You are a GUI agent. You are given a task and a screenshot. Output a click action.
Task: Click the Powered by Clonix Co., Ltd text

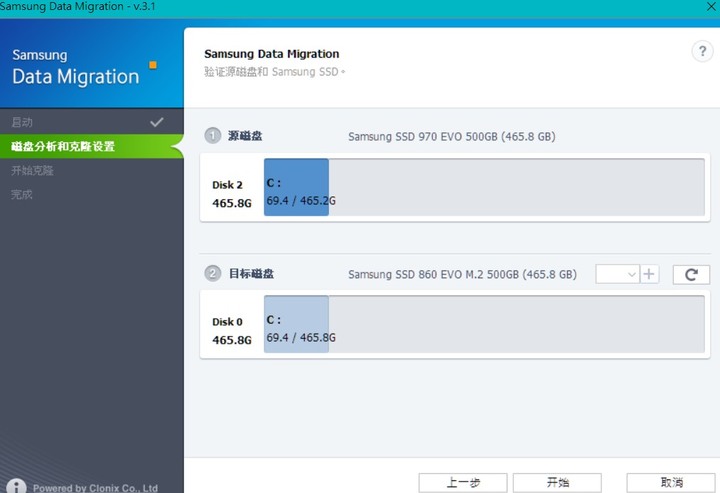(95, 488)
